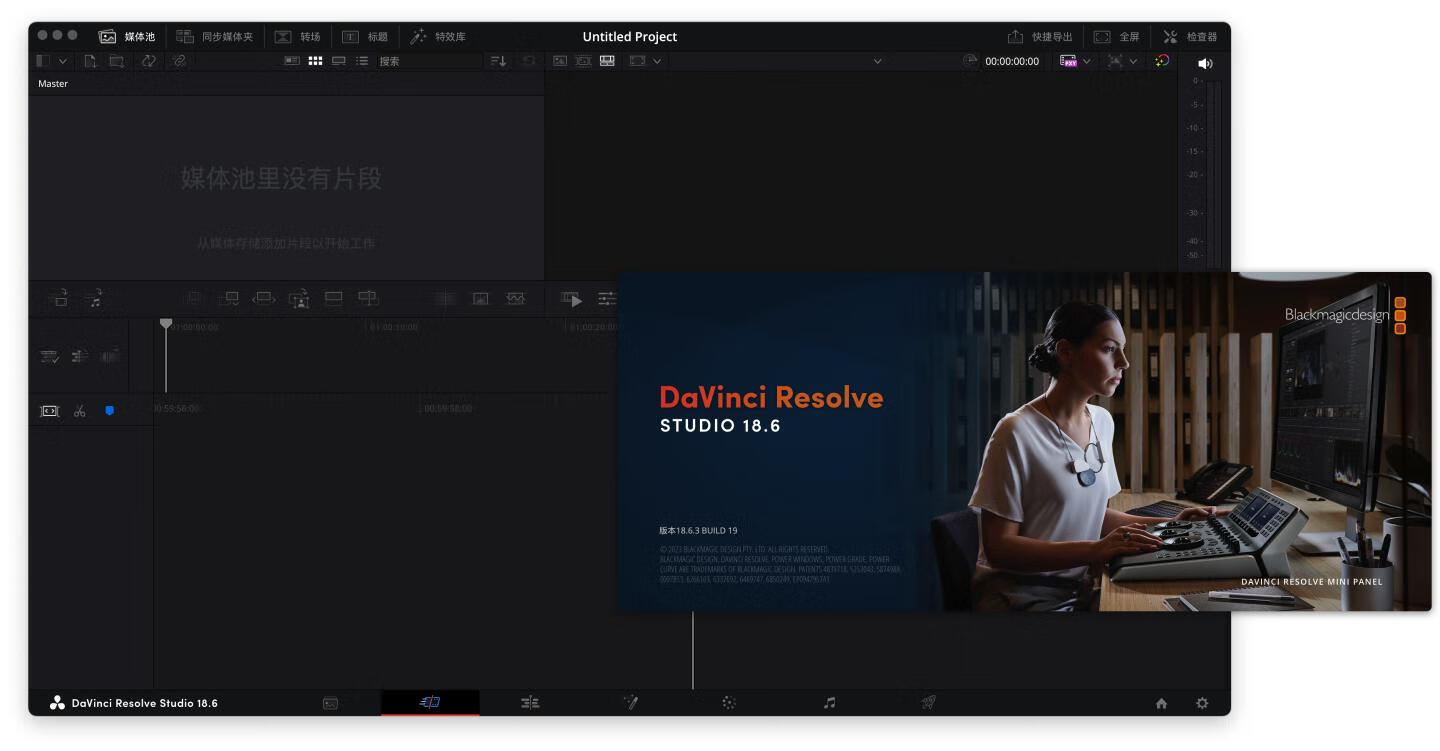Open the timeline name dropdown in viewer

[878, 61]
